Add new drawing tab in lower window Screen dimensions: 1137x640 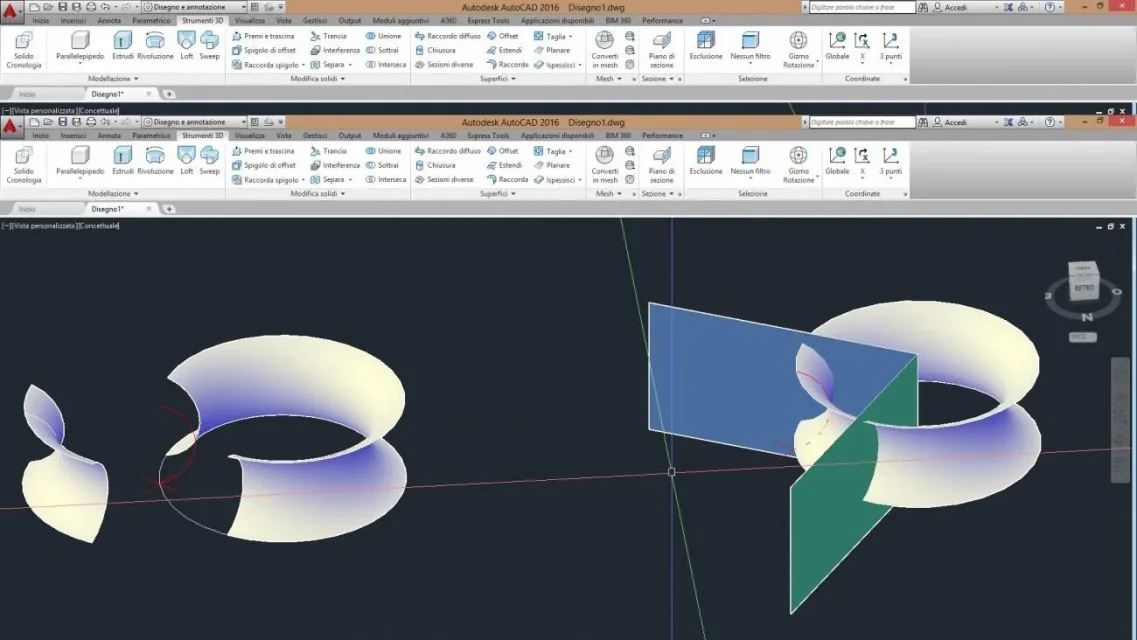[169, 209]
